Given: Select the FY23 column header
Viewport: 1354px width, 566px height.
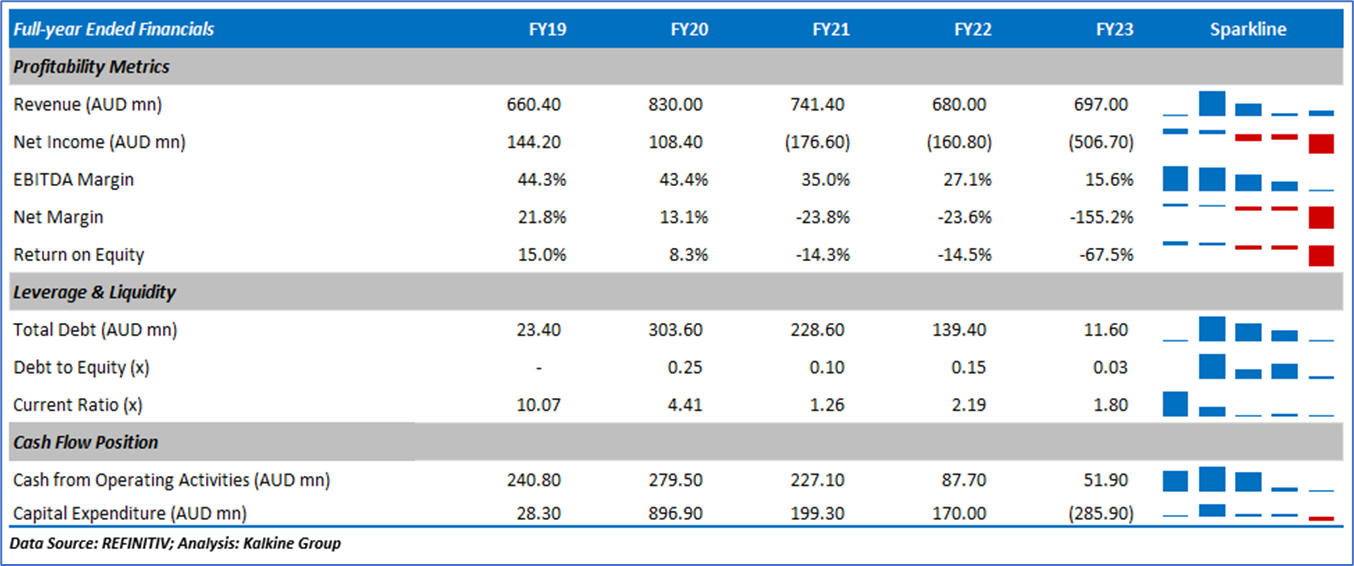Looking at the screenshot, I should (x=1114, y=29).
